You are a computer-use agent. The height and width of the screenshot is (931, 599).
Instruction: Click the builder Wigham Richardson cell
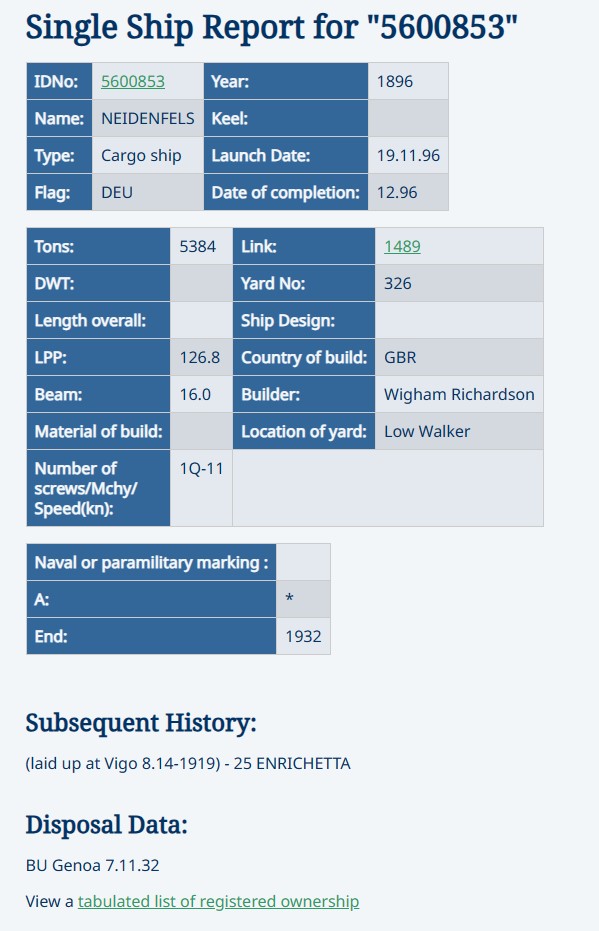(x=459, y=394)
